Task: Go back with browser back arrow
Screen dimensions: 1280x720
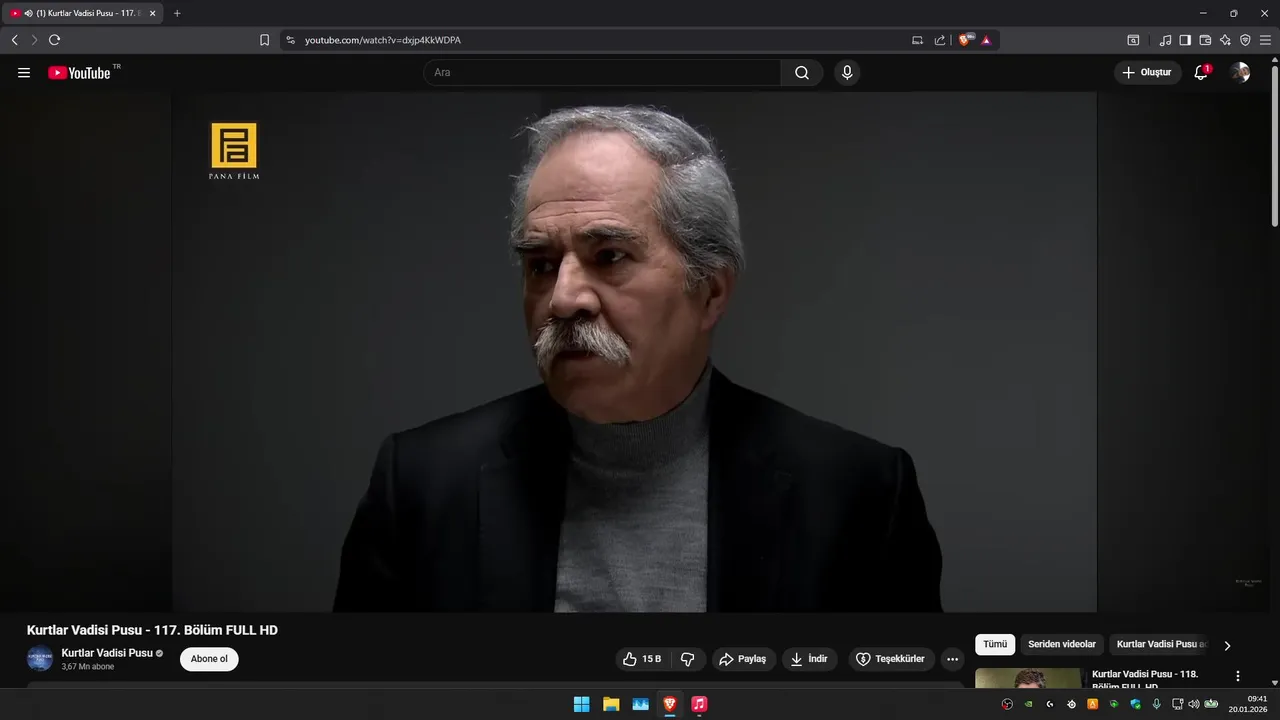Action: pos(15,40)
